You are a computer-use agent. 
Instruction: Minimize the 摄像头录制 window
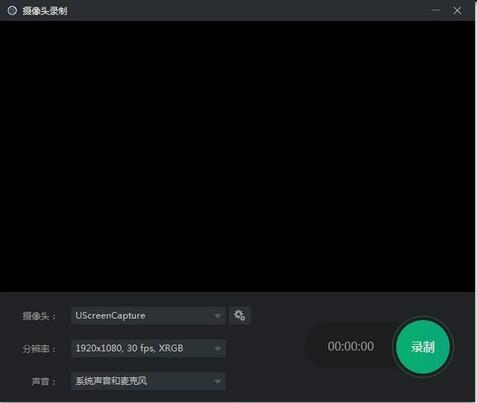click(435, 10)
